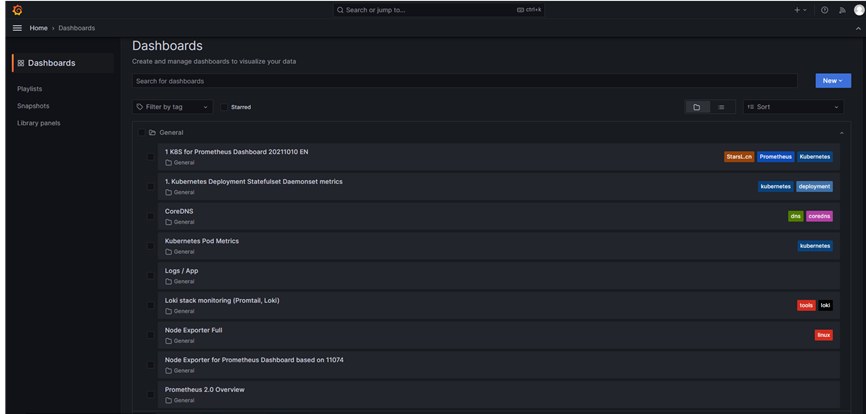Open Prometheus 2.0 Overview dashboard
The width and height of the screenshot is (866, 414).
pyautogui.click(x=204, y=390)
